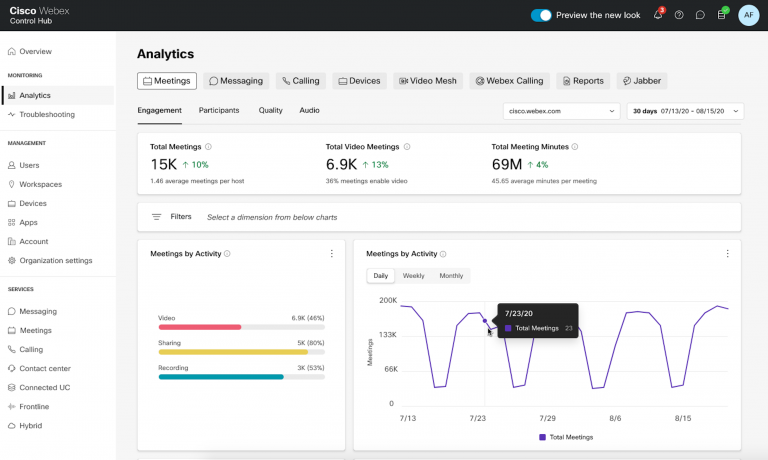Click the yellow Sharing progress bar

pos(233,352)
